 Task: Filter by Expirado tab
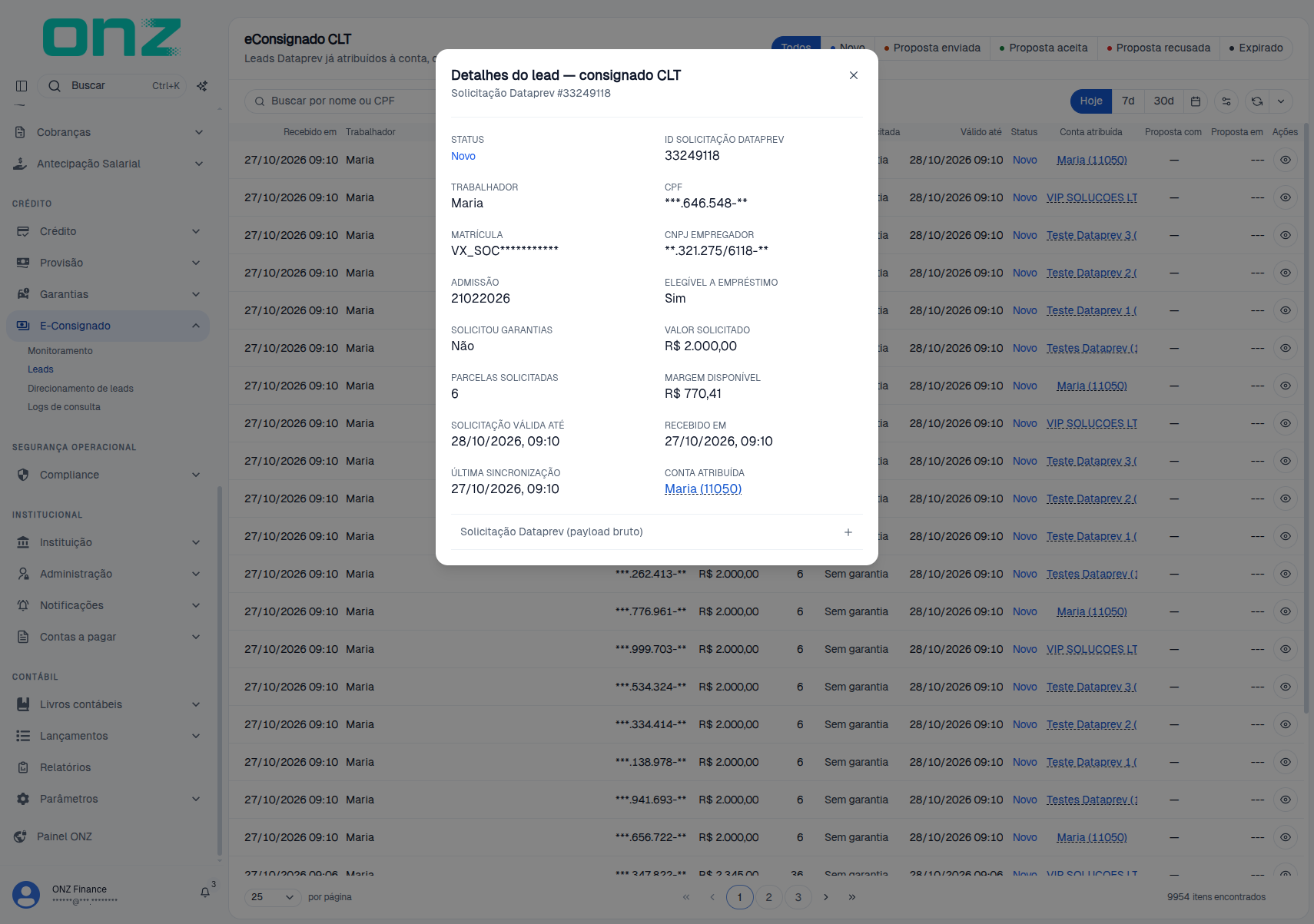[x=1256, y=48]
